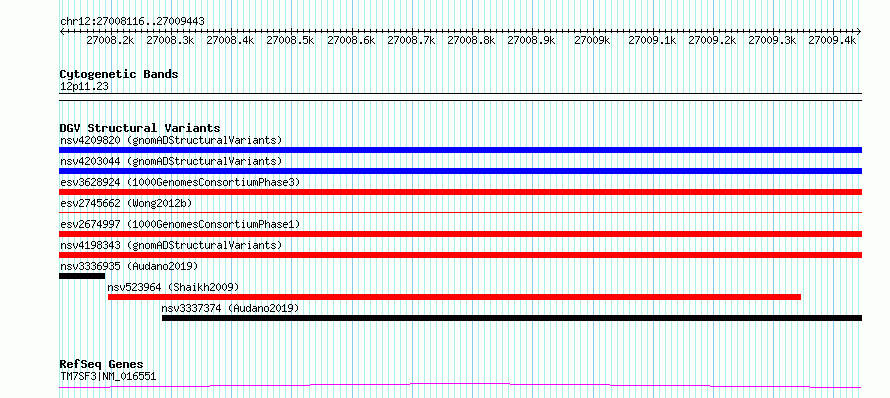Screen dimensions: 890x398
Task: Click the RefSeq Genes track title
Action: coord(101,364)
